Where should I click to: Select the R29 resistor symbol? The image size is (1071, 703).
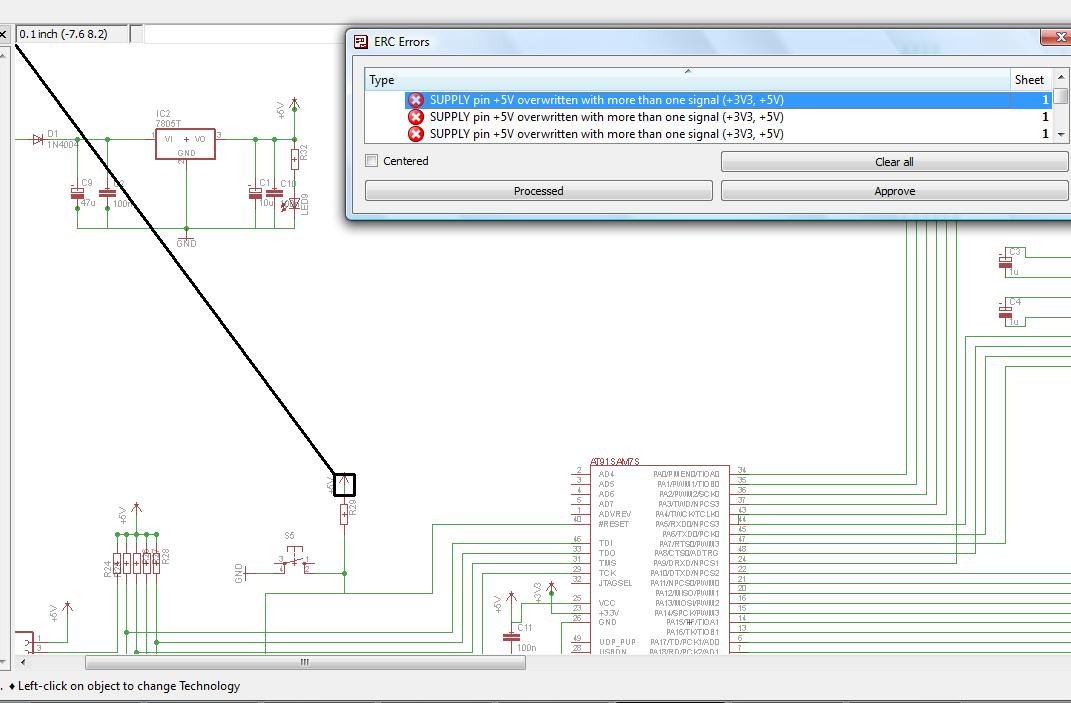344,512
